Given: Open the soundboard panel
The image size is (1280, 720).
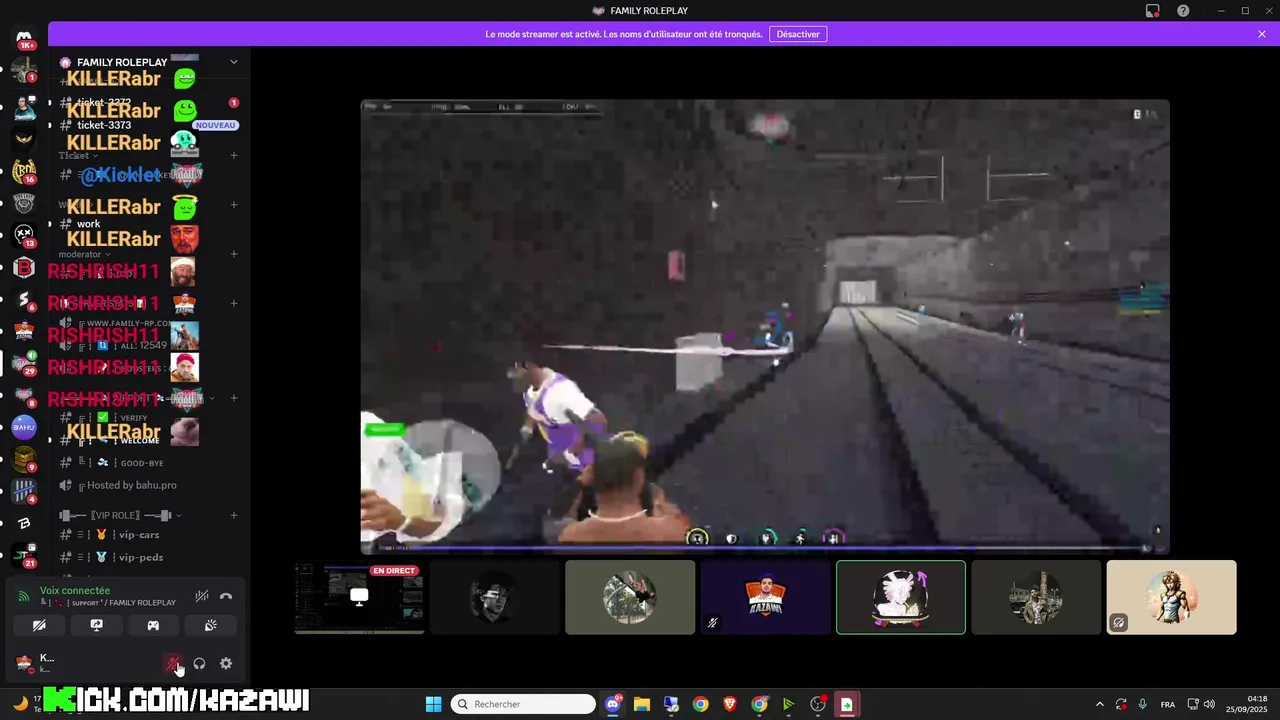Looking at the screenshot, I should (211, 625).
